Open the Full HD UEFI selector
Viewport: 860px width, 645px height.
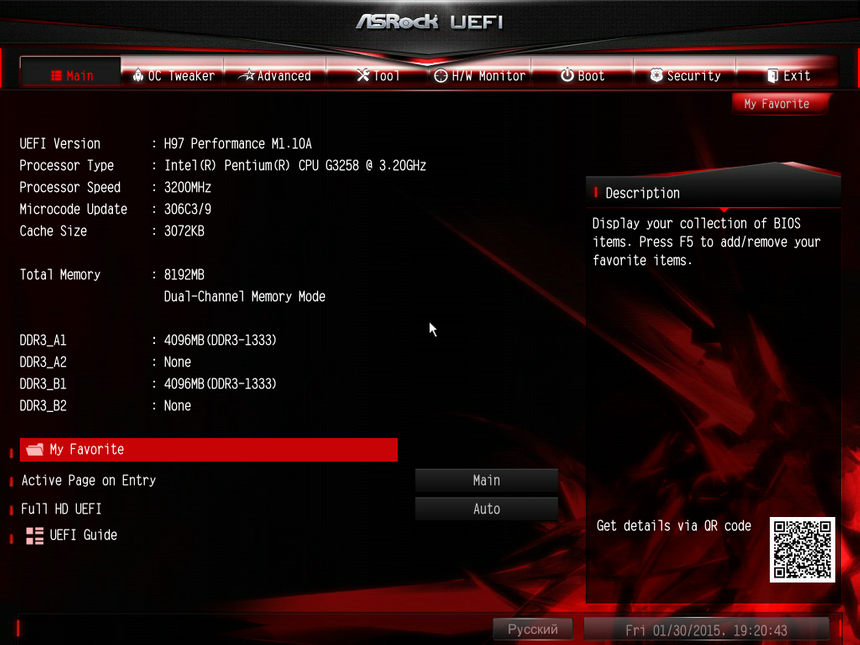tap(486, 509)
